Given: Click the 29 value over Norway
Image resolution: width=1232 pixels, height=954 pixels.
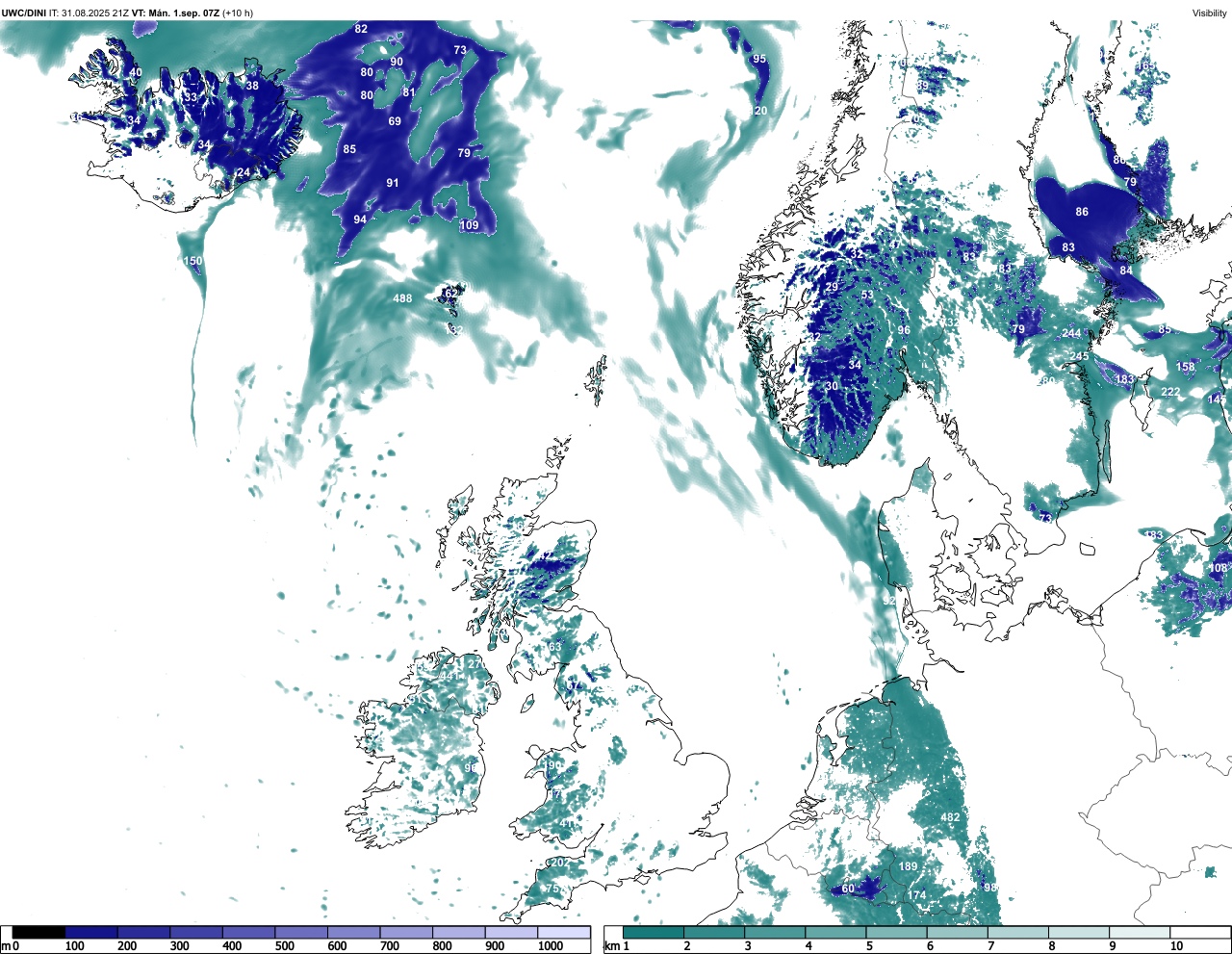Looking at the screenshot, I should (x=832, y=288).
